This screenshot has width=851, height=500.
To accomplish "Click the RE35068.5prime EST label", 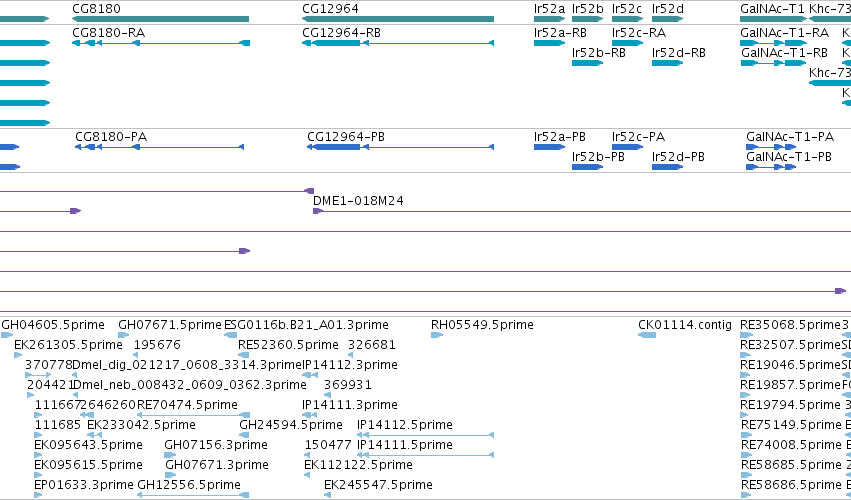I will [x=790, y=325].
